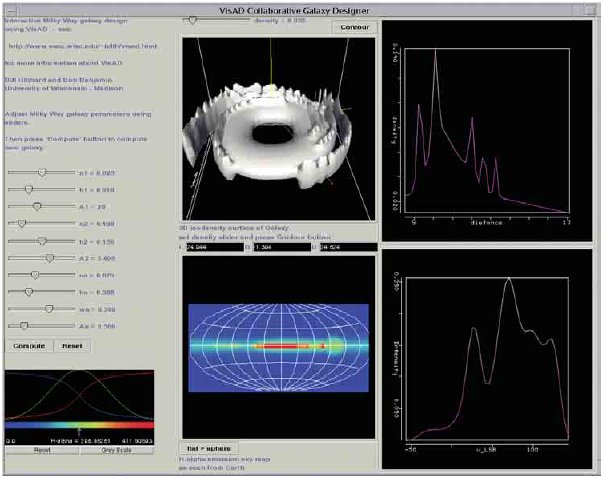Image resolution: width=605 pixels, height=479 pixels.
Task: Click the 'VisAD Collaborative Galaxy Designer' title text
Action: click(x=294, y=10)
